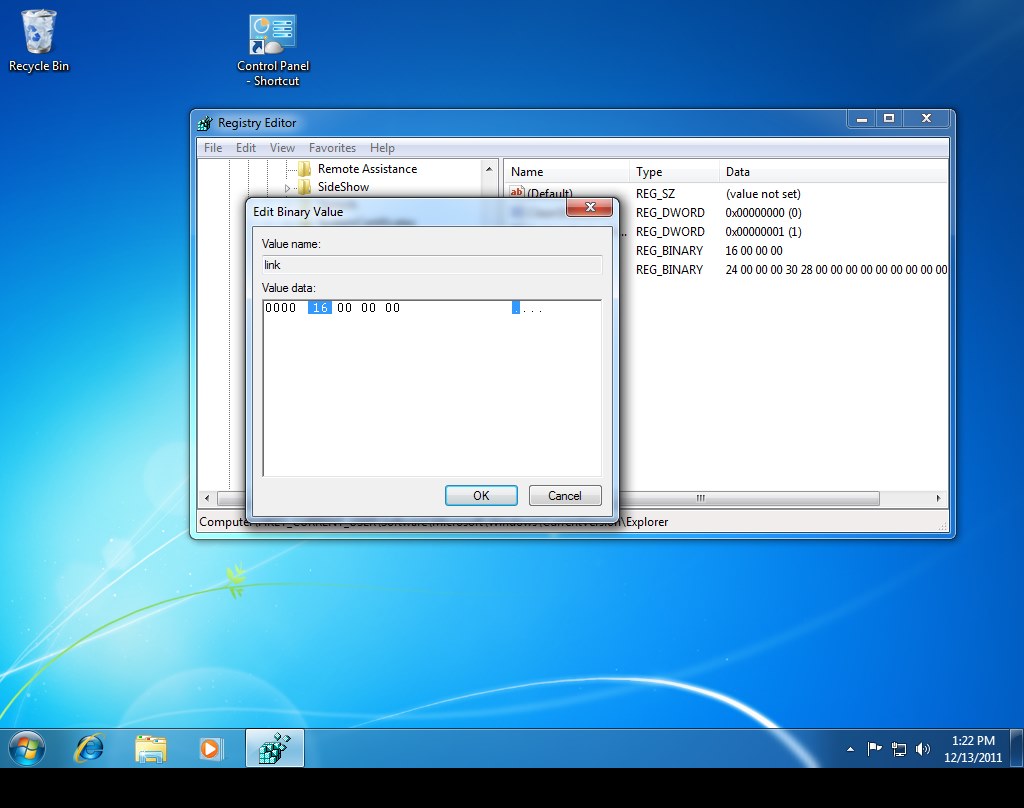This screenshot has height=808, width=1024.
Task: Click the taskbar clock showing 1:22 PM
Action: [x=972, y=749]
